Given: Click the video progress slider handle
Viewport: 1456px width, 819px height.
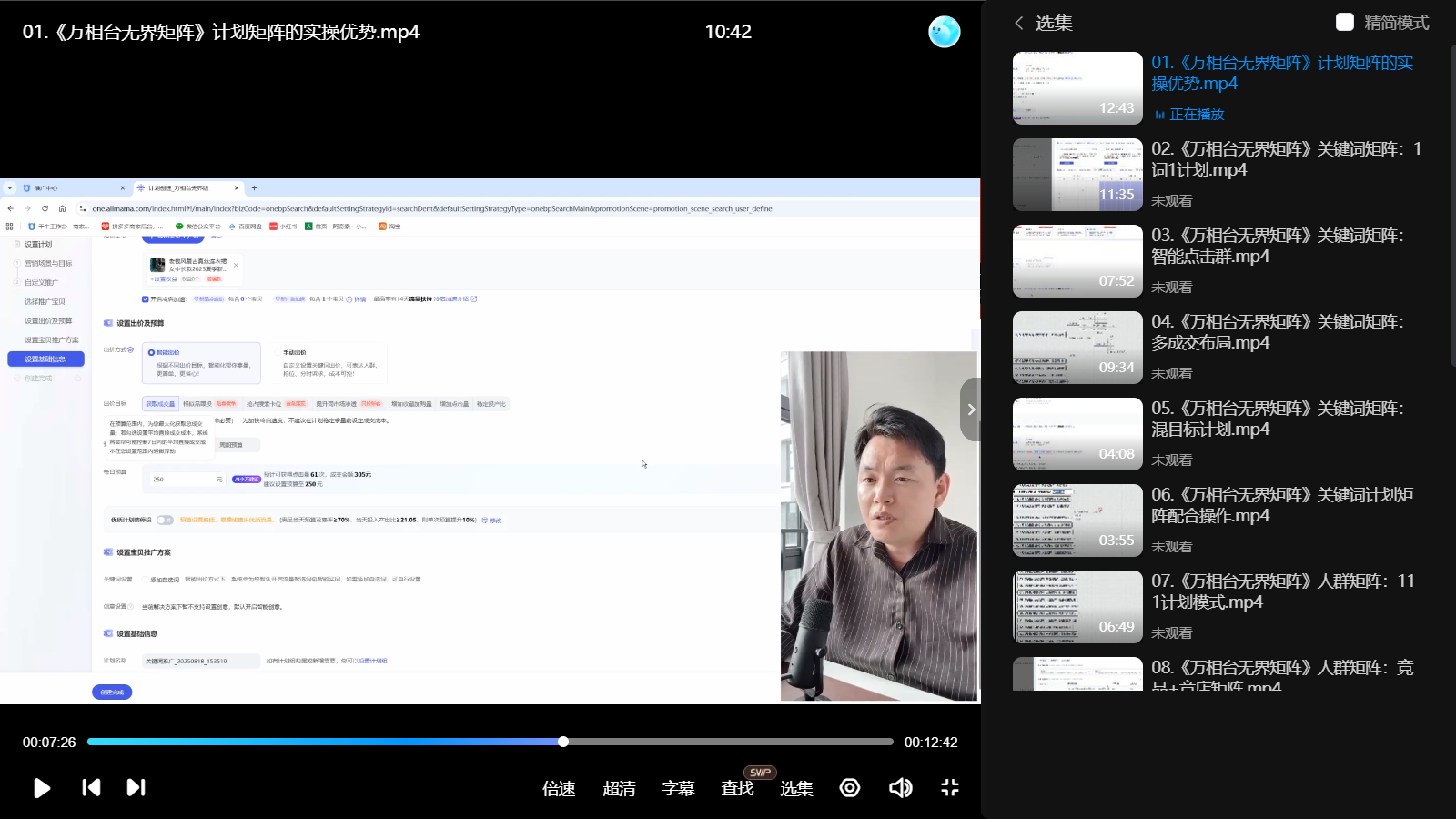Looking at the screenshot, I should click(563, 742).
